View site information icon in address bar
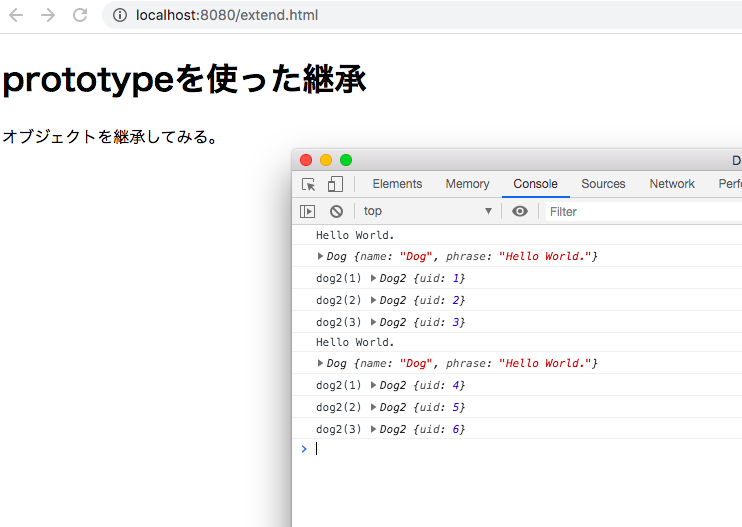This screenshot has width=742, height=527. tap(120, 15)
